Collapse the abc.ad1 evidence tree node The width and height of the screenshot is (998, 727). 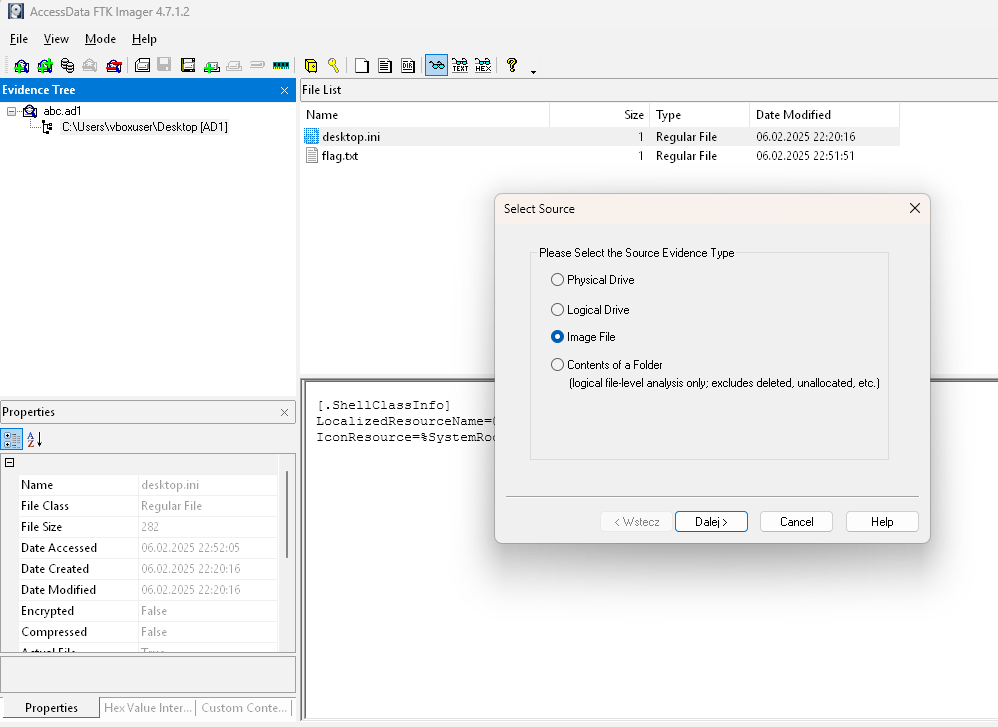point(11,111)
